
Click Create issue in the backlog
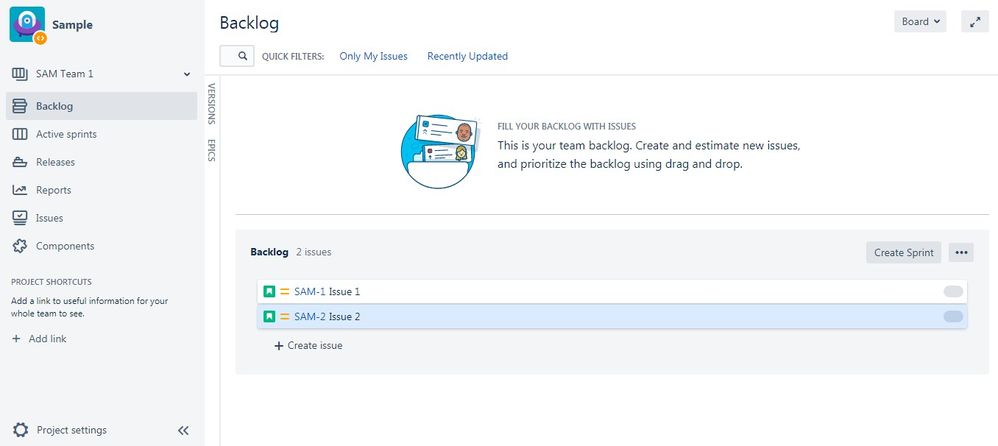coord(308,346)
